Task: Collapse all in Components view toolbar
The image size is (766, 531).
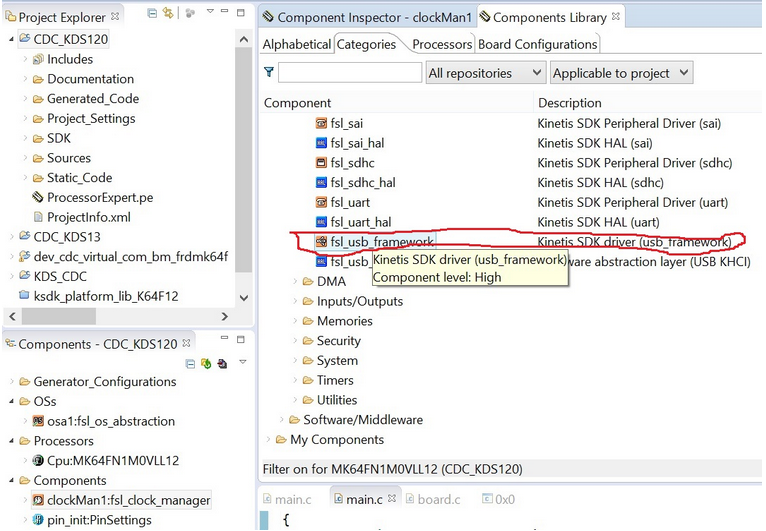Action: click(191, 363)
